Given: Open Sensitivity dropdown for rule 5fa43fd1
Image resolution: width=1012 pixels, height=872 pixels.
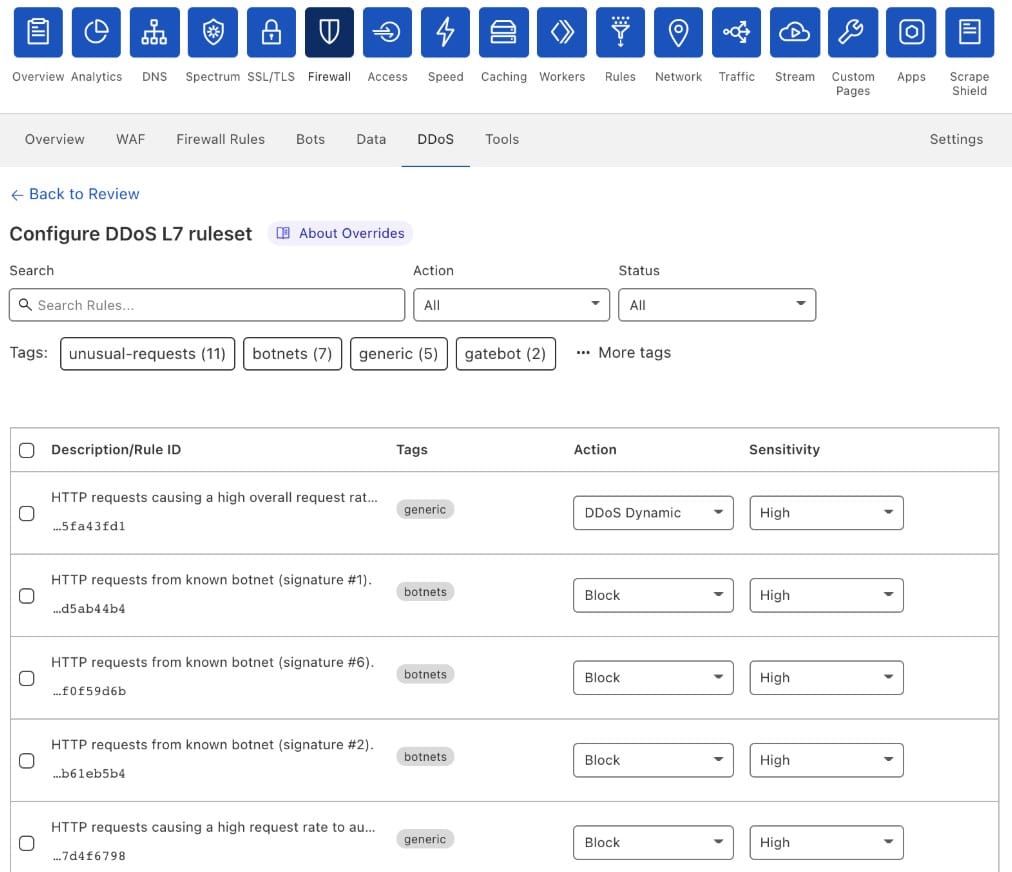Looking at the screenshot, I should point(826,512).
